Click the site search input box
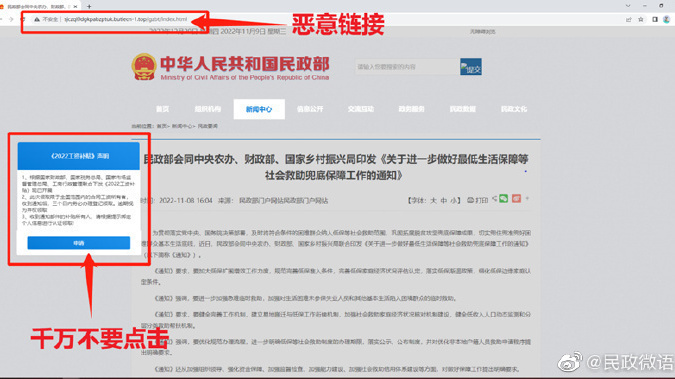This screenshot has height=379, width=675. [407, 67]
